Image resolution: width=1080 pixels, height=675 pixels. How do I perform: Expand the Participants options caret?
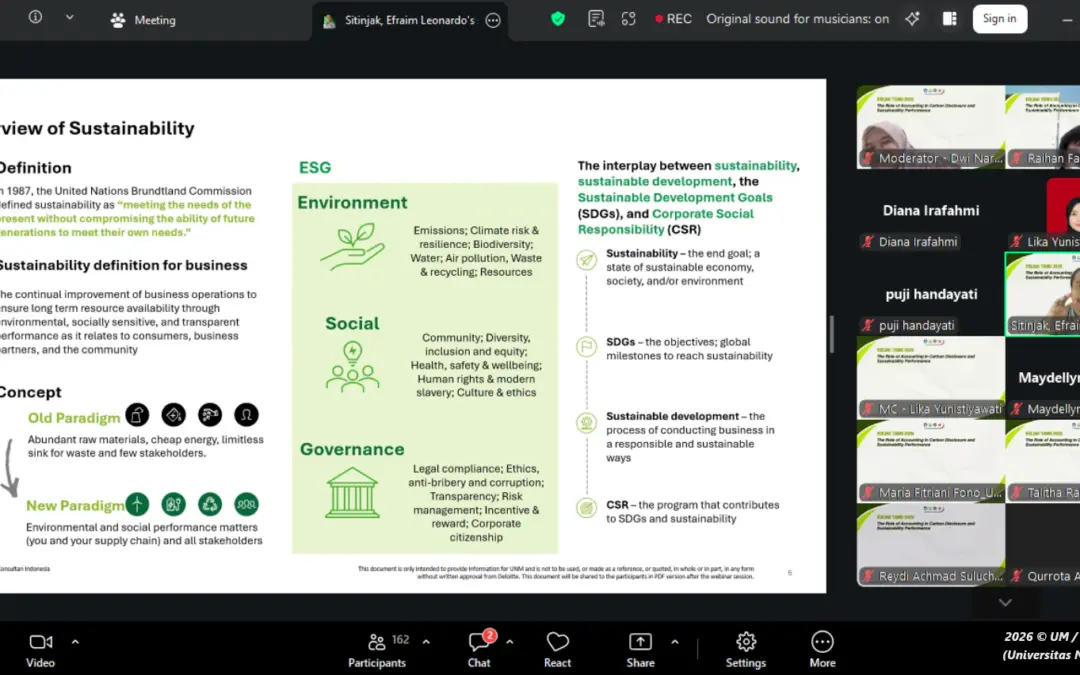[426, 642]
